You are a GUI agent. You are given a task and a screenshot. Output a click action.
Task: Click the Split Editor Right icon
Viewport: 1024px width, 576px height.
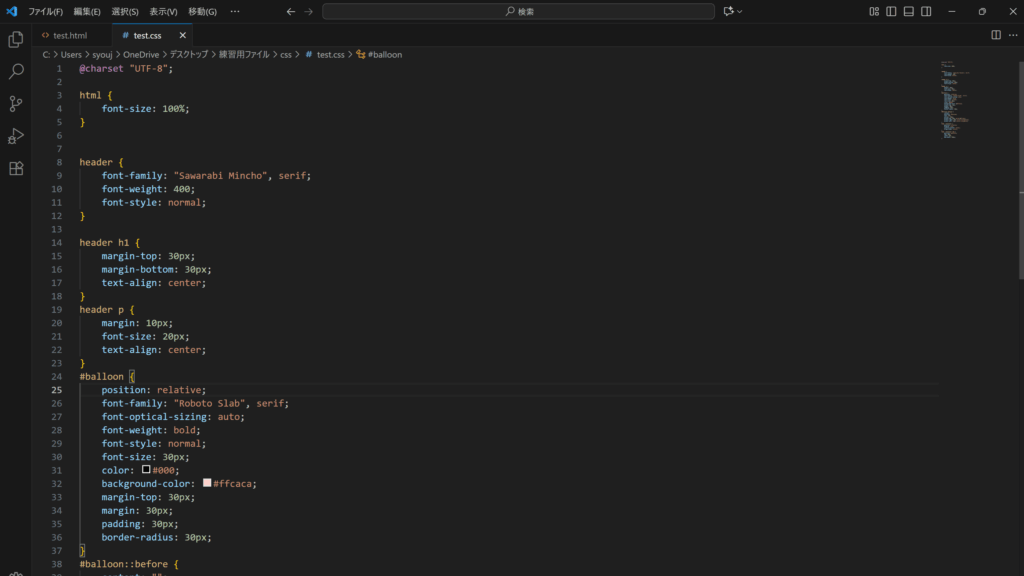pyautogui.click(x=996, y=35)
